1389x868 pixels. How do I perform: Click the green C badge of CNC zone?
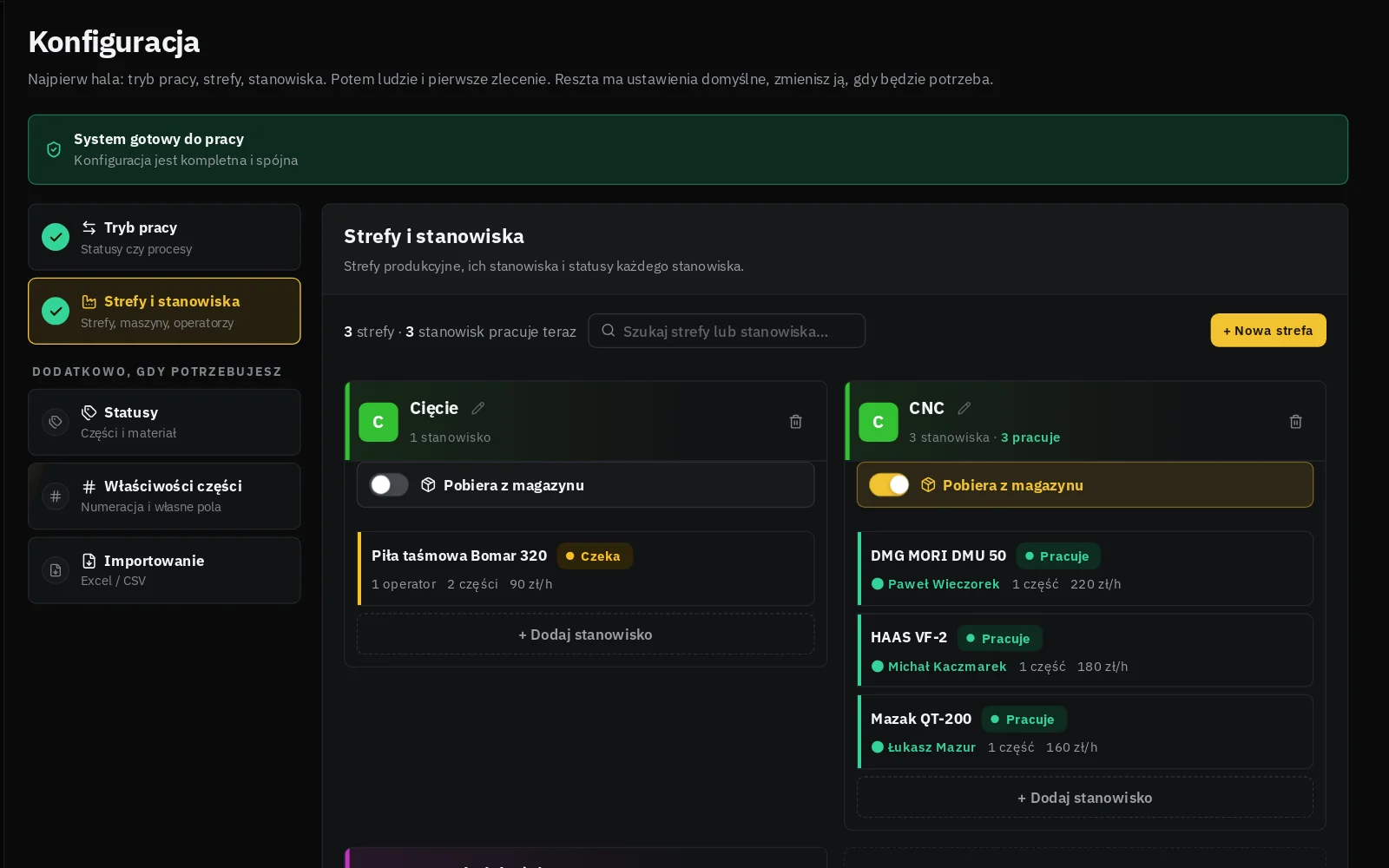[x=879, y=422]
